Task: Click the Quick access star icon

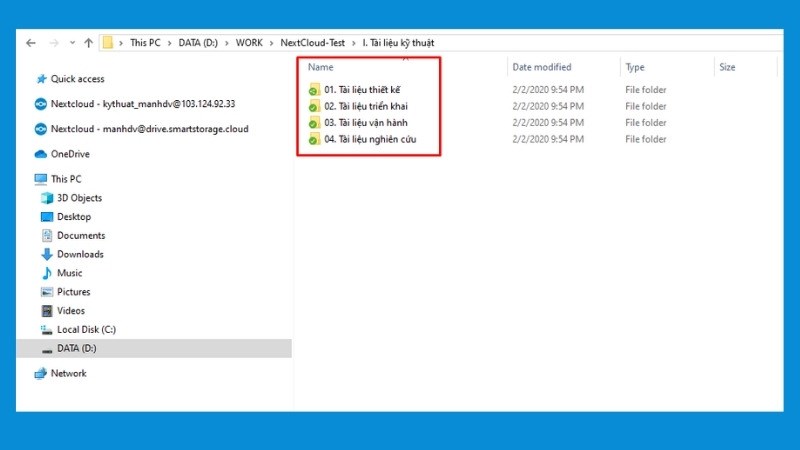Action: point(41,79)
